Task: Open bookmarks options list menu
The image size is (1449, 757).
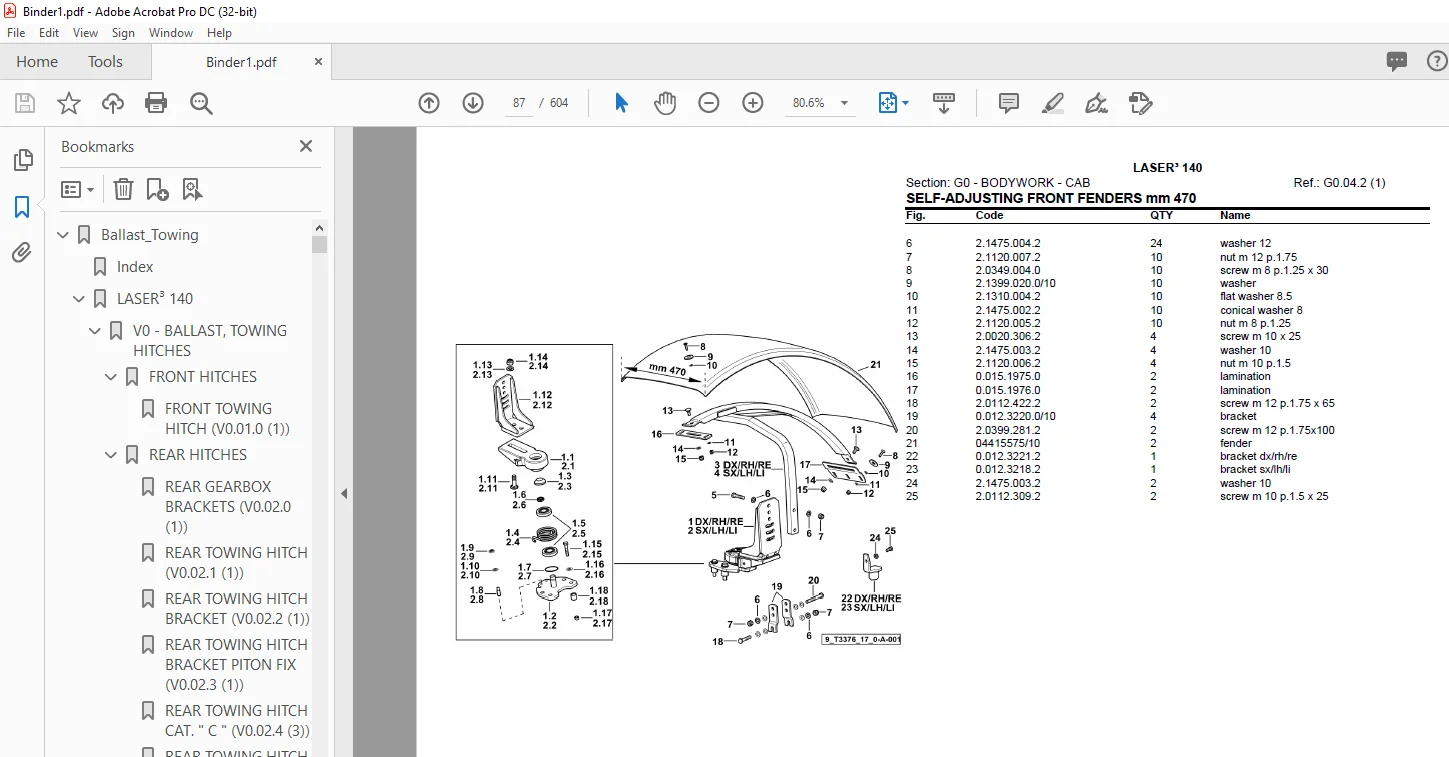Action: pyautogui.click(x=77, y=189)
